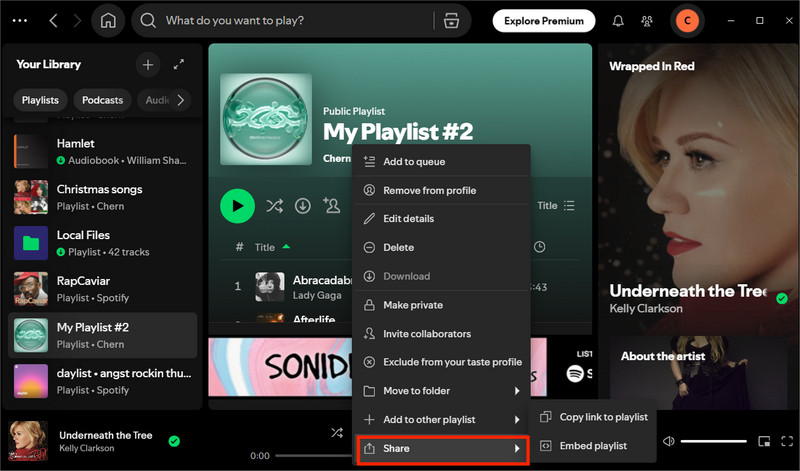This screenshot has width=800, height=471.
Task: Click the duration clock column header
Action: (539, 247)
